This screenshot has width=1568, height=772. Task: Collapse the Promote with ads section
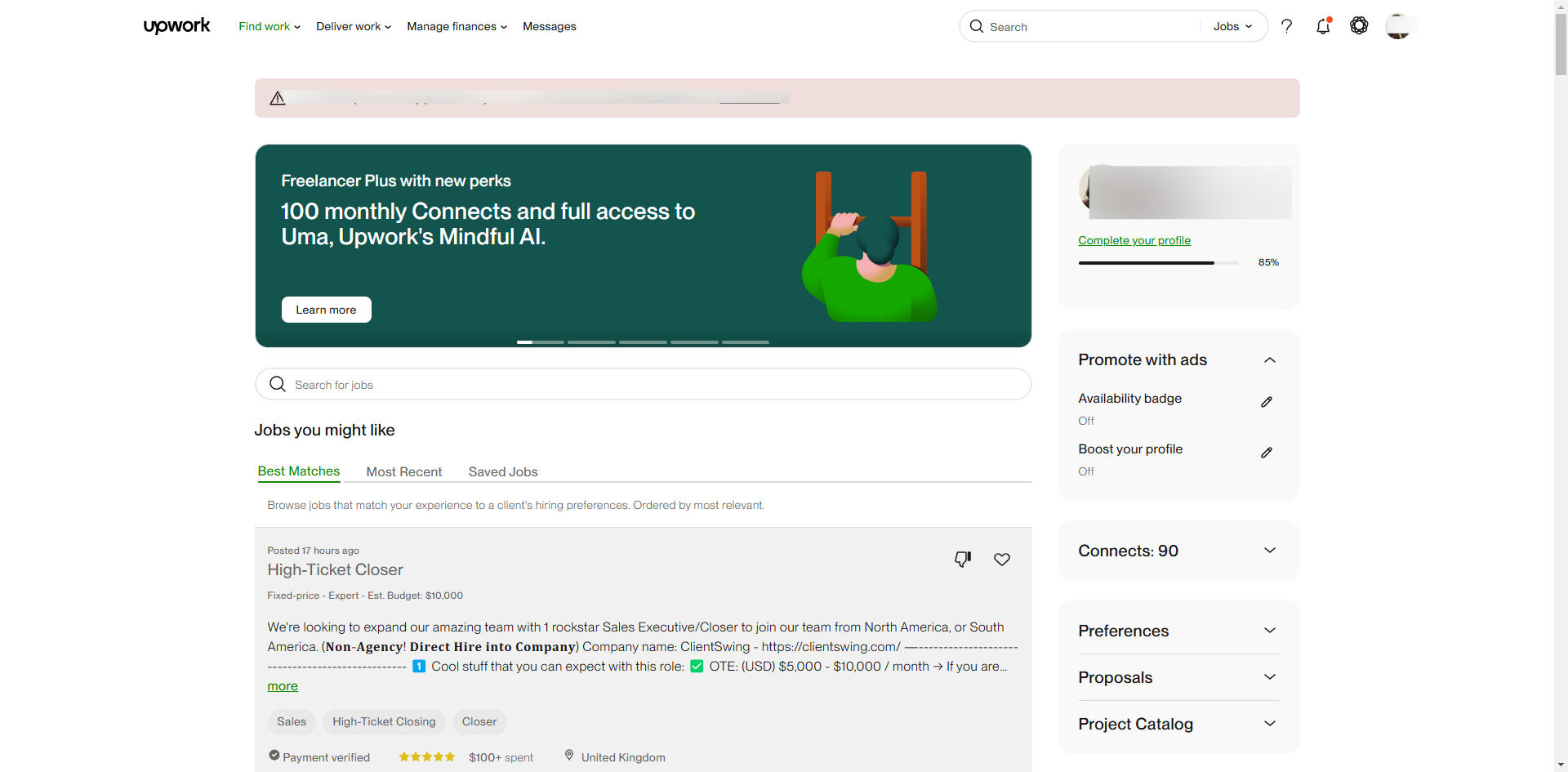1270,360
